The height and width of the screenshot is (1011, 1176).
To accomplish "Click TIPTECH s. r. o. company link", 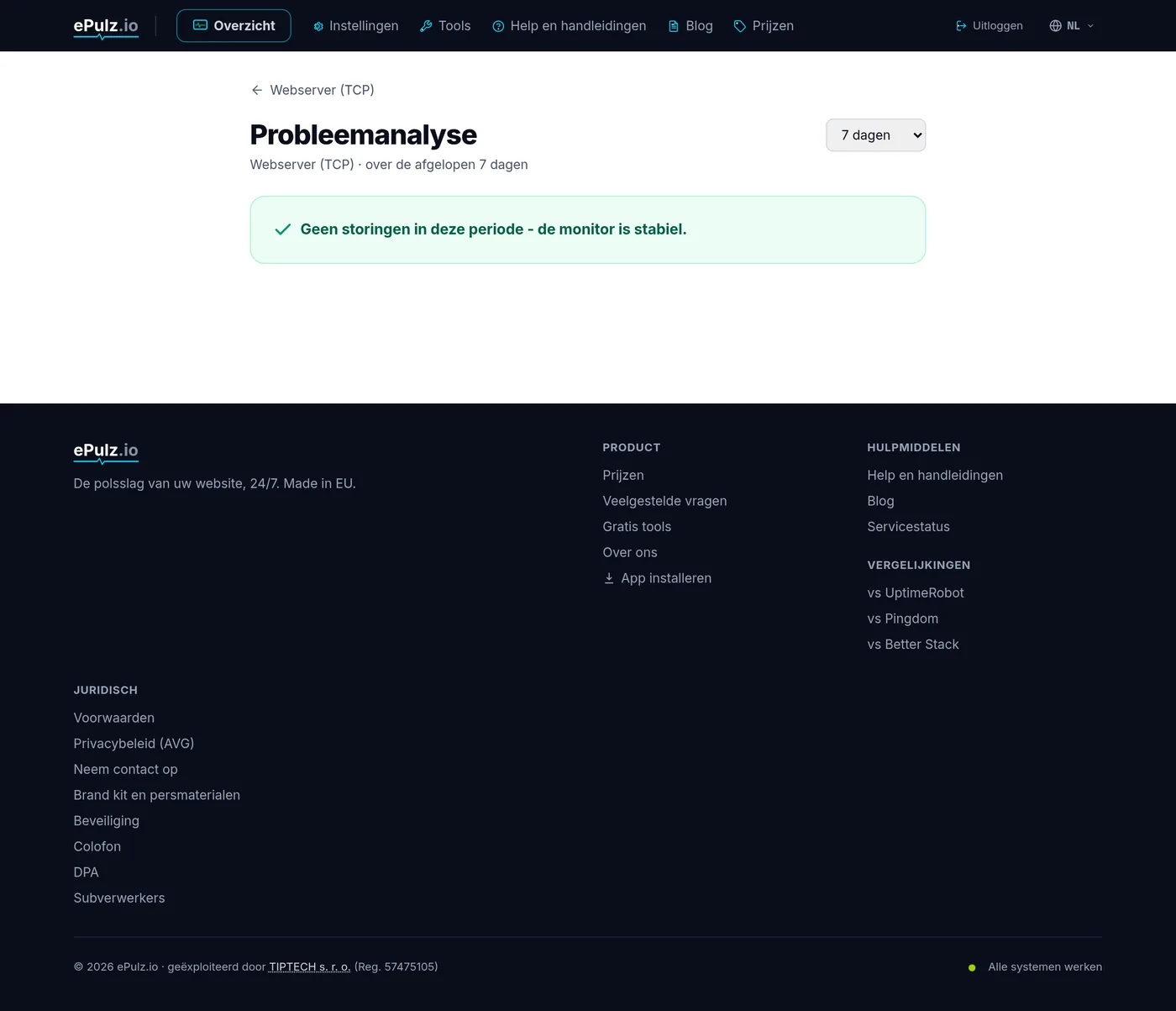I will (x=310, y=966).
